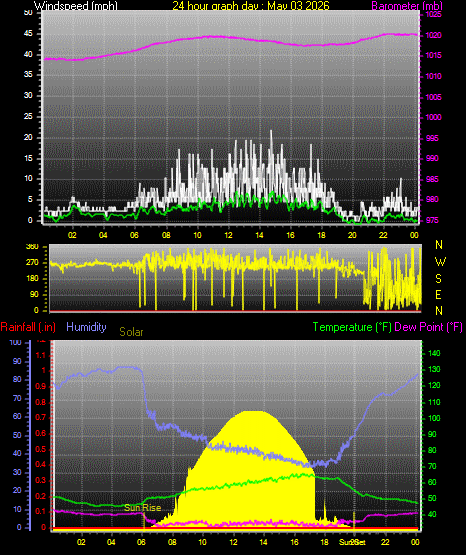Click the 110 tick on the temperature axis
Screen dimensions: 466x555
pyautogui.click(x=434, y=402)
